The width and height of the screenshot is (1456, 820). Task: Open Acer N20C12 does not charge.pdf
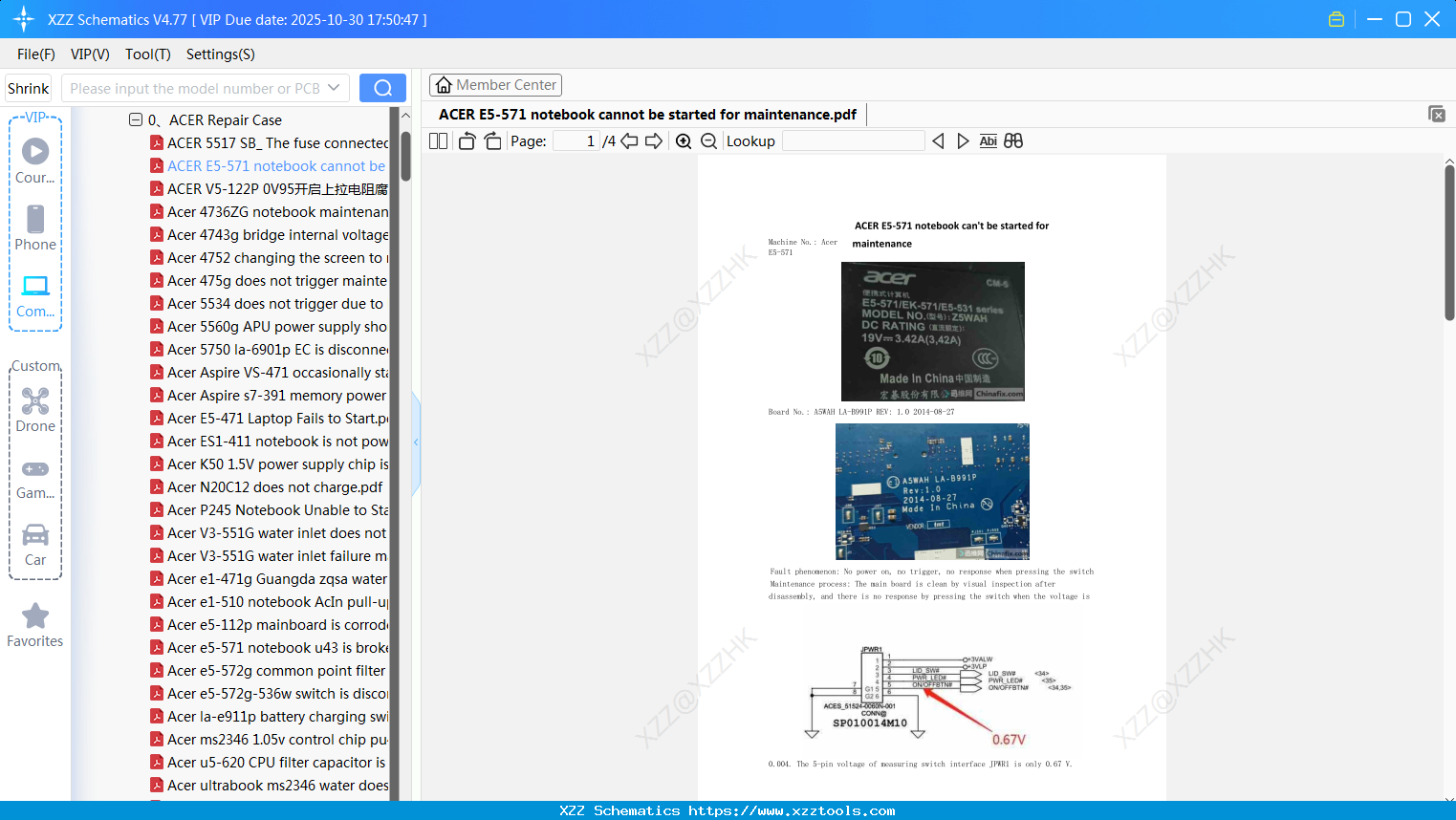point(267,487)
